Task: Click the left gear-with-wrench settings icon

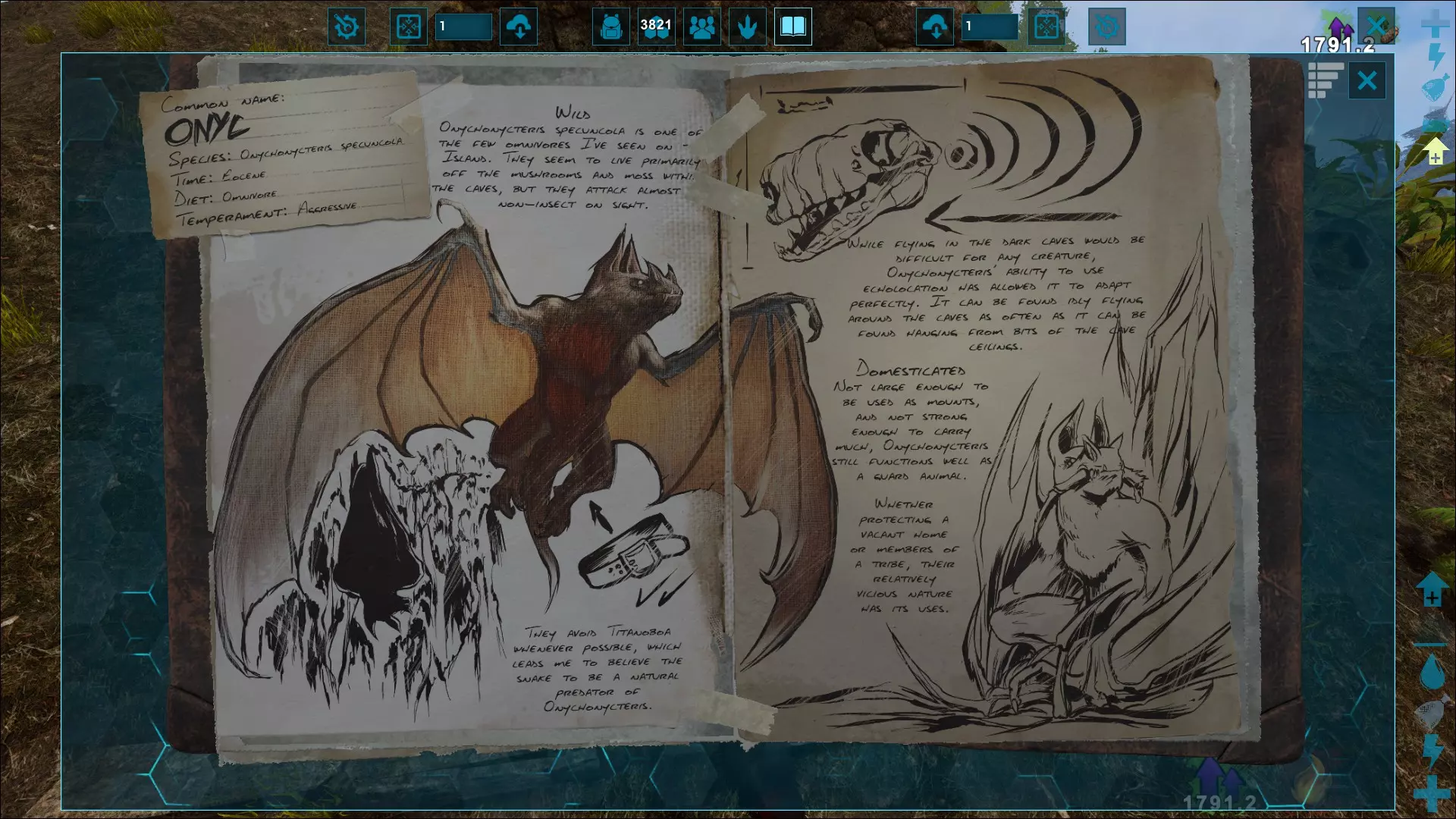Action: click(x=347, y=27)
